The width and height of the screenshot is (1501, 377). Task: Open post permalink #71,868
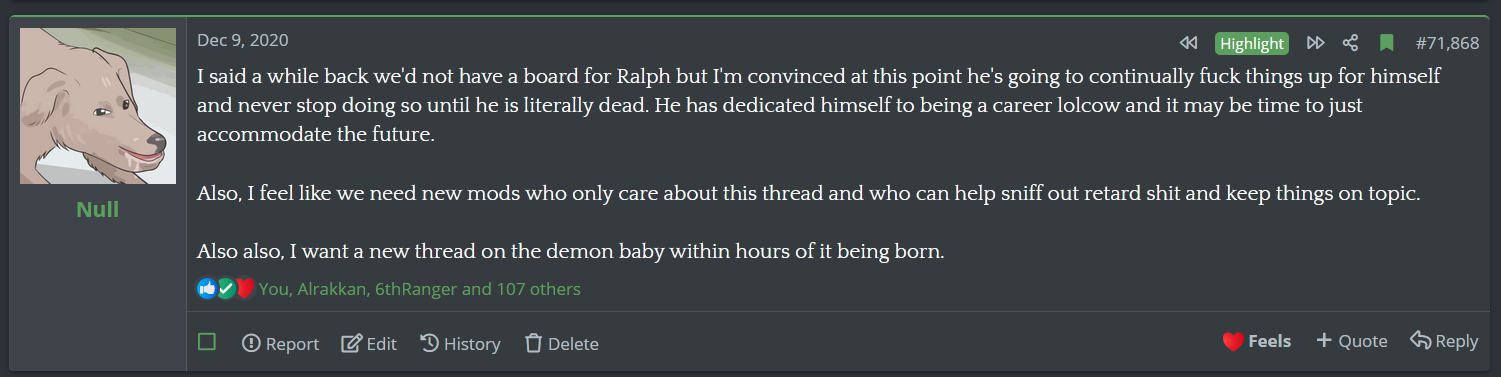(x=1447, y=43)
